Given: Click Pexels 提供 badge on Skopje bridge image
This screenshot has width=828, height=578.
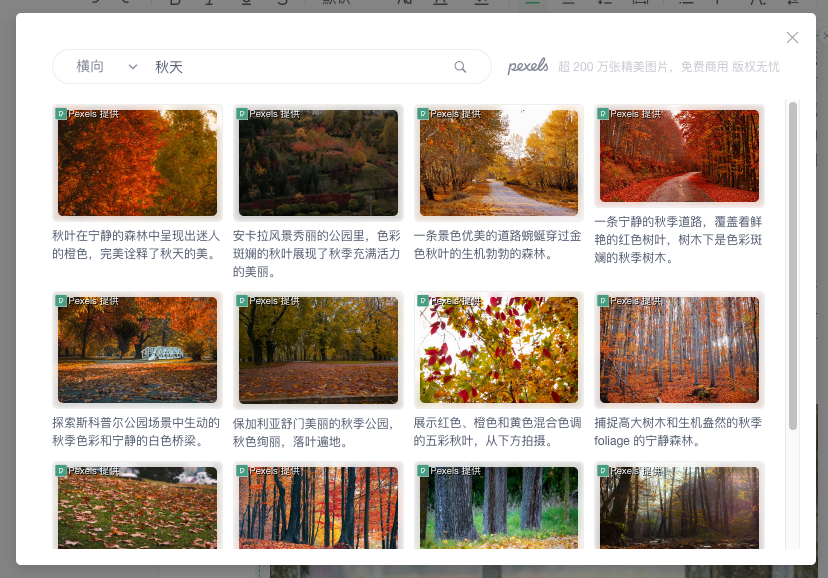Looking at the screenshot, I should tap(88, 300).
